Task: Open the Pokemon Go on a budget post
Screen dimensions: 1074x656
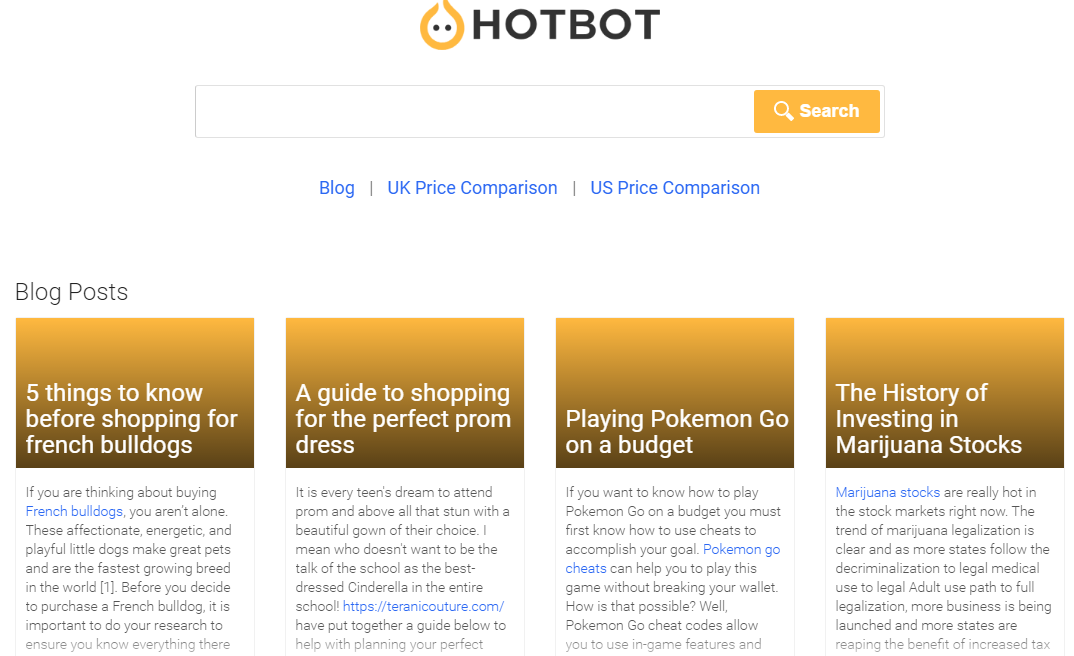Action: (676, 432)
